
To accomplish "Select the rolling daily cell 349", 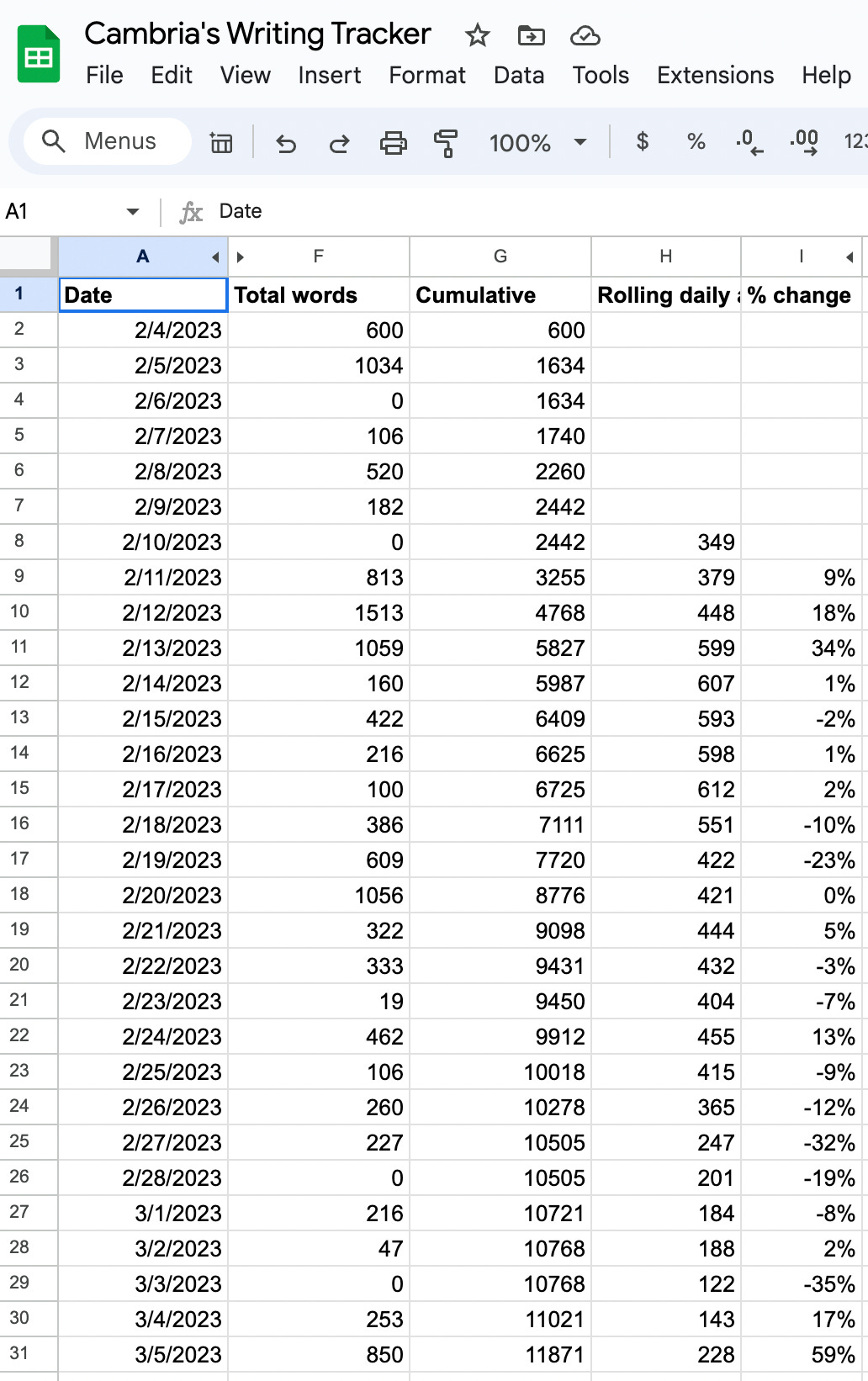I will click(666, 542).
